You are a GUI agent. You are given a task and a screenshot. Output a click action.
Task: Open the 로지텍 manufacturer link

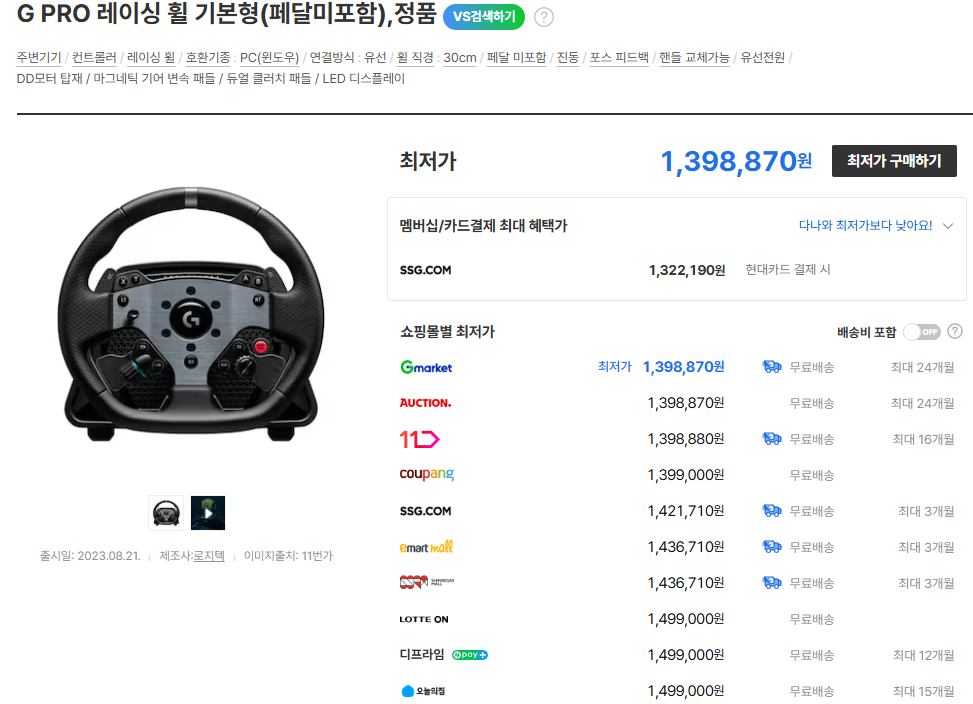click(x=209, y=555)
